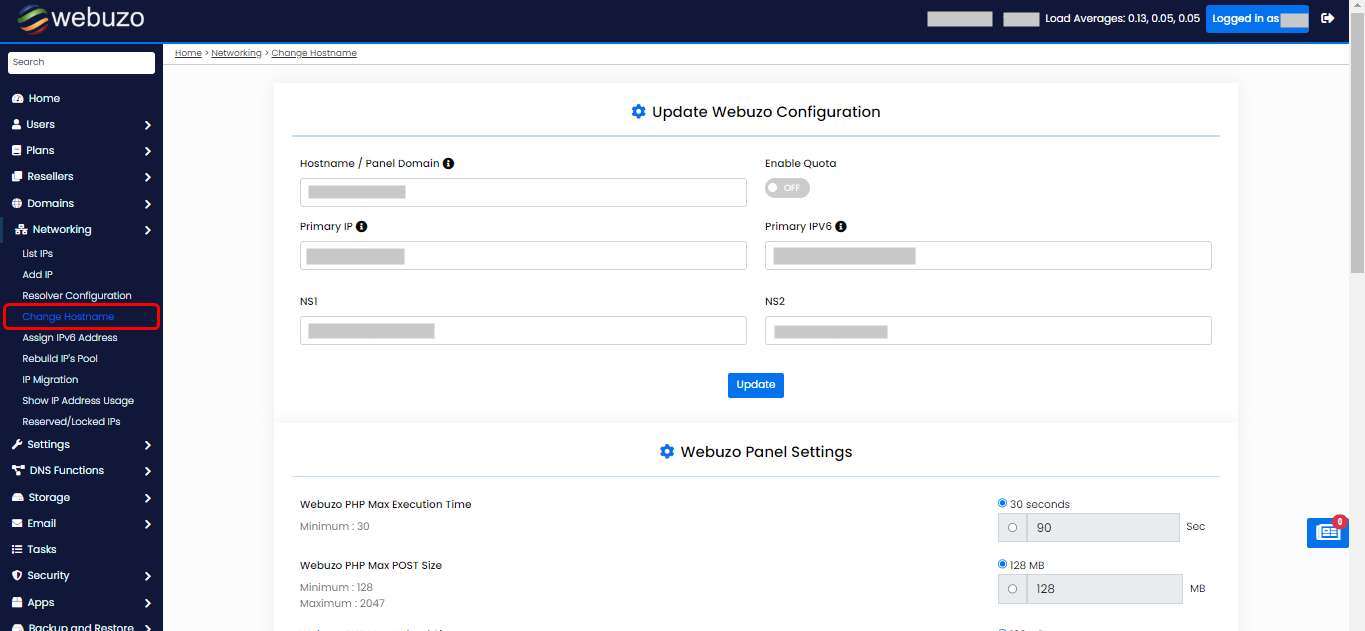This screenshot has width=1365, height=631.
Task: Select the 30 seconds radio option
Action: point(1003,503)
